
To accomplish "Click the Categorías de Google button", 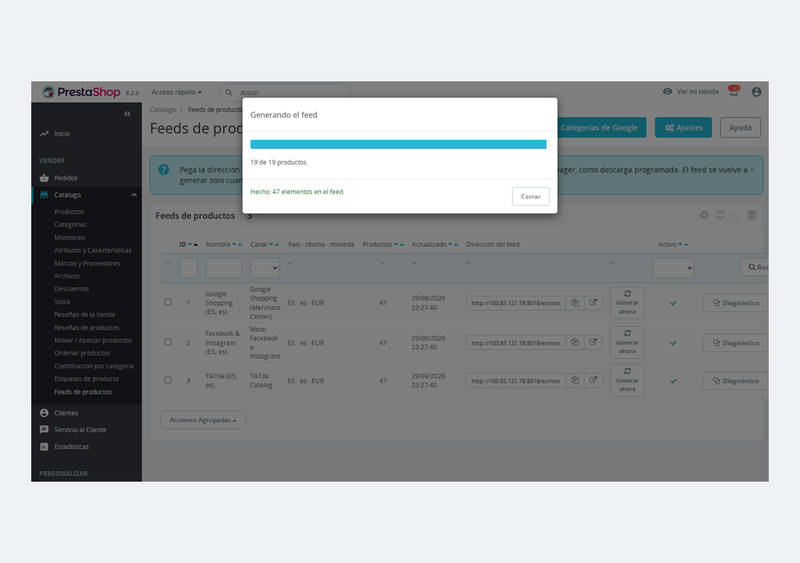I will (599, 128).
